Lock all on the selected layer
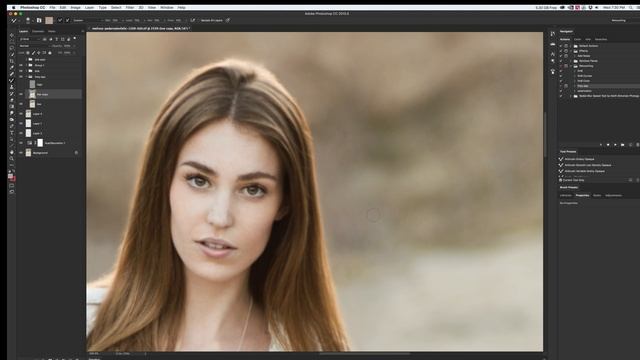This screenshot has width=640, height=360. [x=50, y=53]
